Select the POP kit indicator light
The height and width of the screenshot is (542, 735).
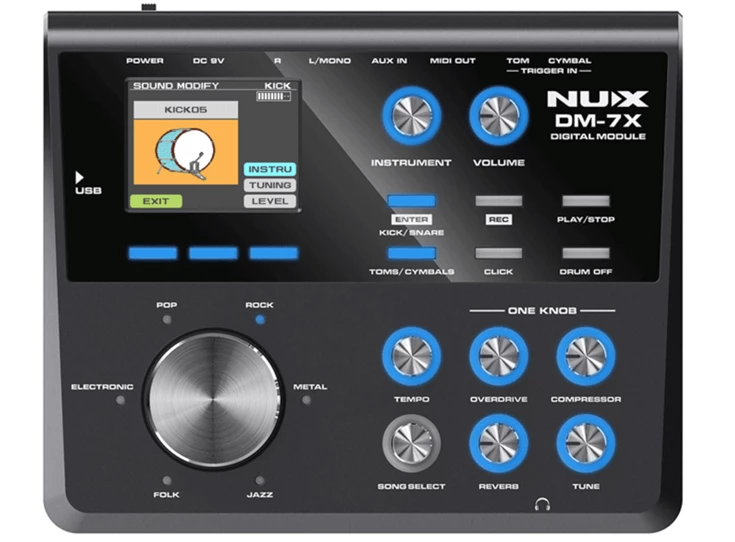167,320
